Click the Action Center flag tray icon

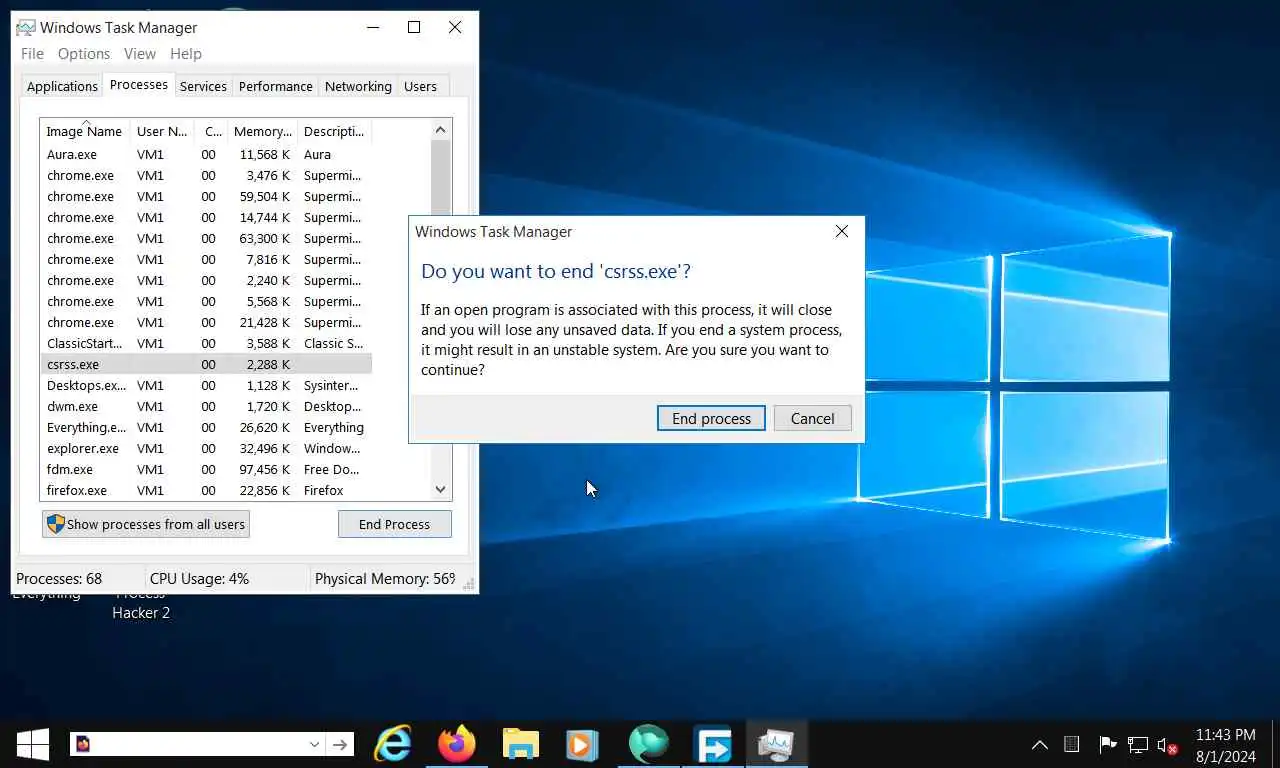1107,744
